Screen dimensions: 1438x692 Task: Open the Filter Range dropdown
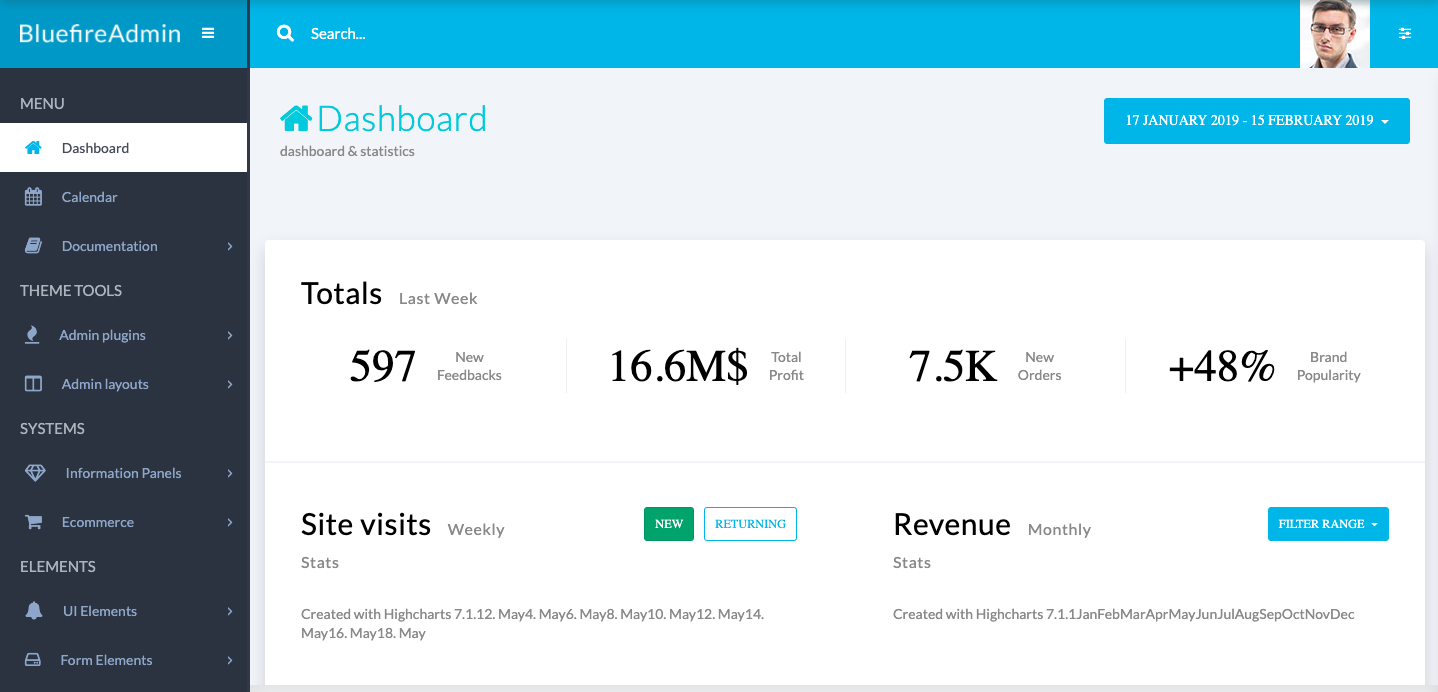tap(1328, 524)
